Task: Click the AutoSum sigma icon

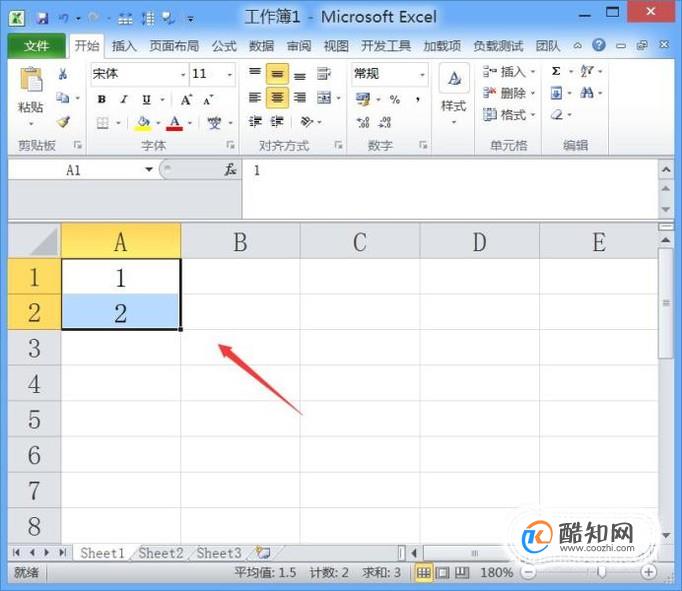Action: (x=556, y=71)
